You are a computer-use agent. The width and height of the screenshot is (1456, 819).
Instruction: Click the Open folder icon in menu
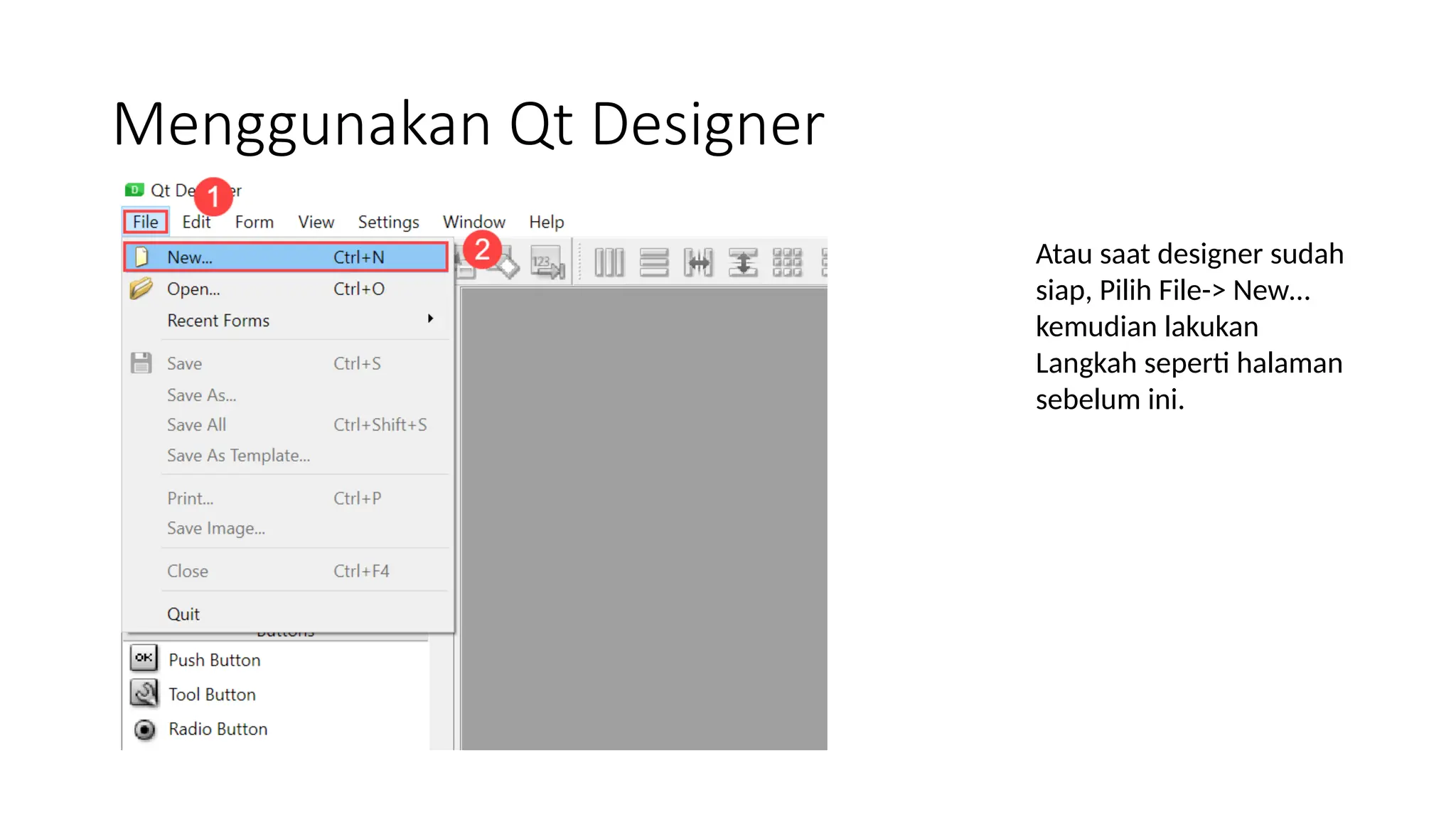pyautogui.click(x=141, y=289)
